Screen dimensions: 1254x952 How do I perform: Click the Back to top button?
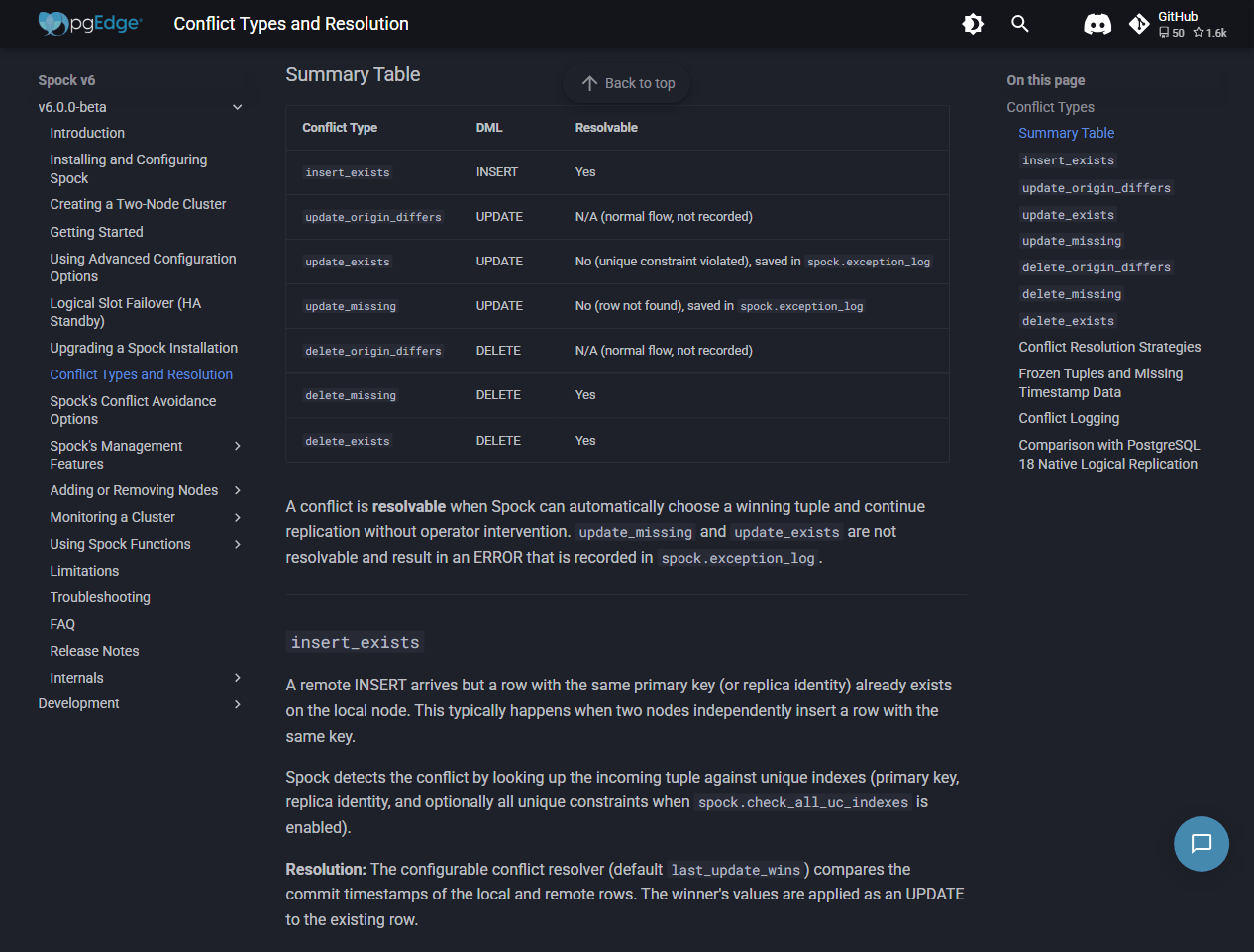(628, 83)
